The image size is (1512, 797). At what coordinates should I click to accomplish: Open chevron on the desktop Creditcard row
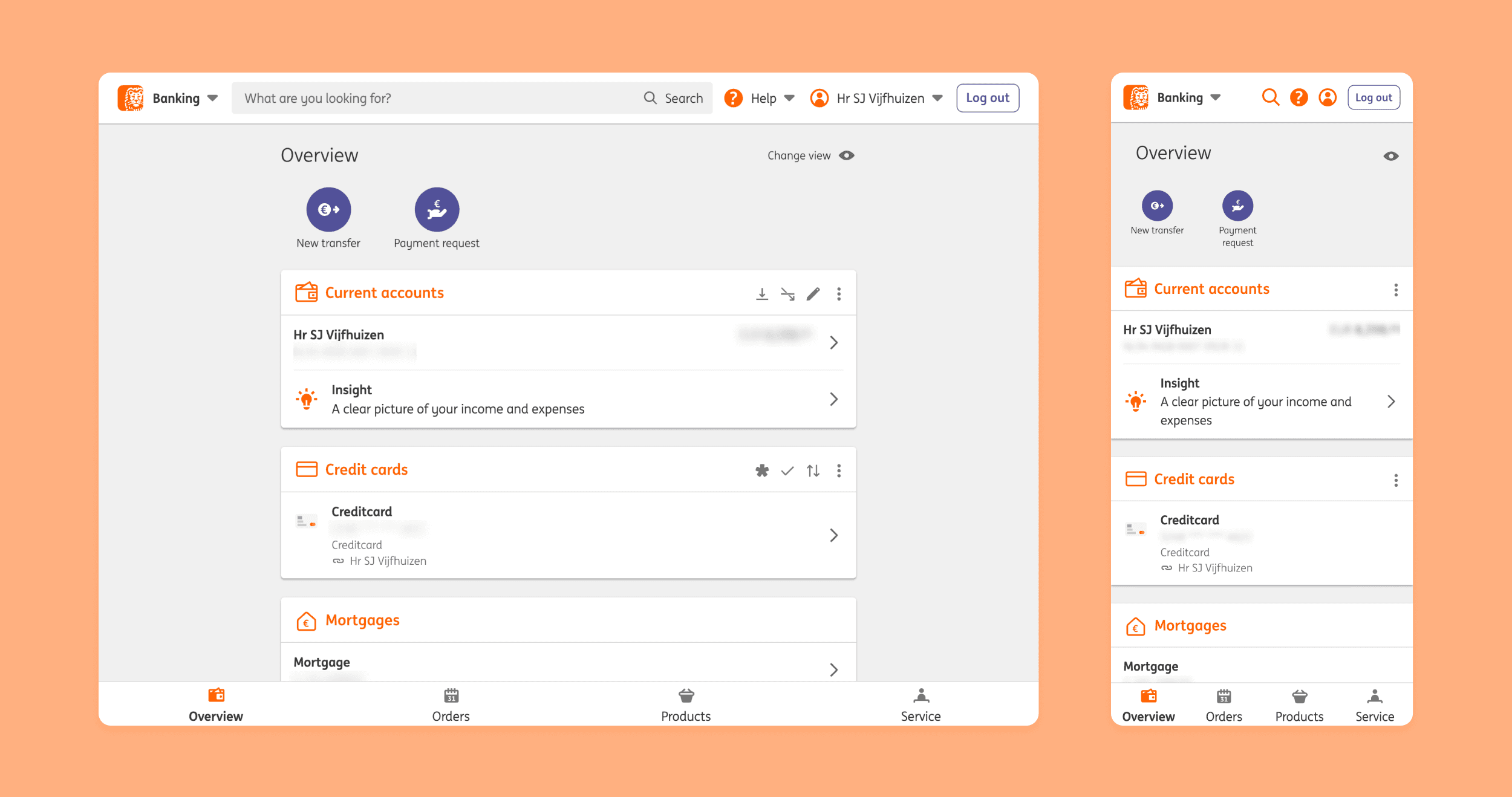(834, 535)
